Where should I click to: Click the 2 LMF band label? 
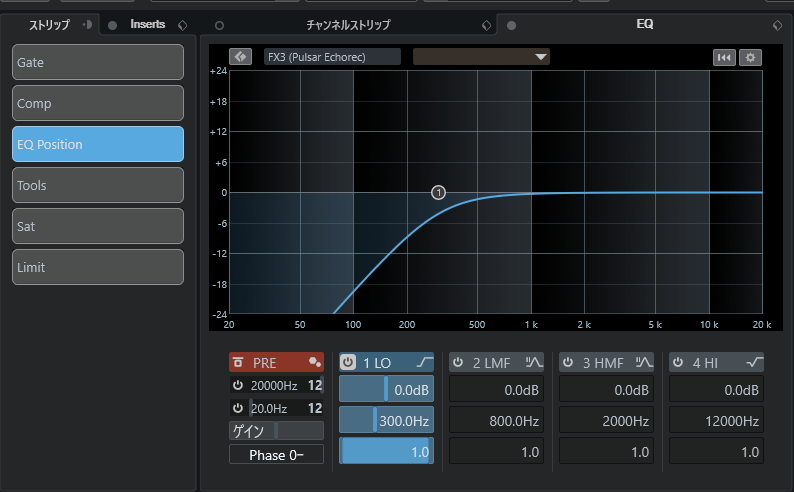[x=491, y=363]
